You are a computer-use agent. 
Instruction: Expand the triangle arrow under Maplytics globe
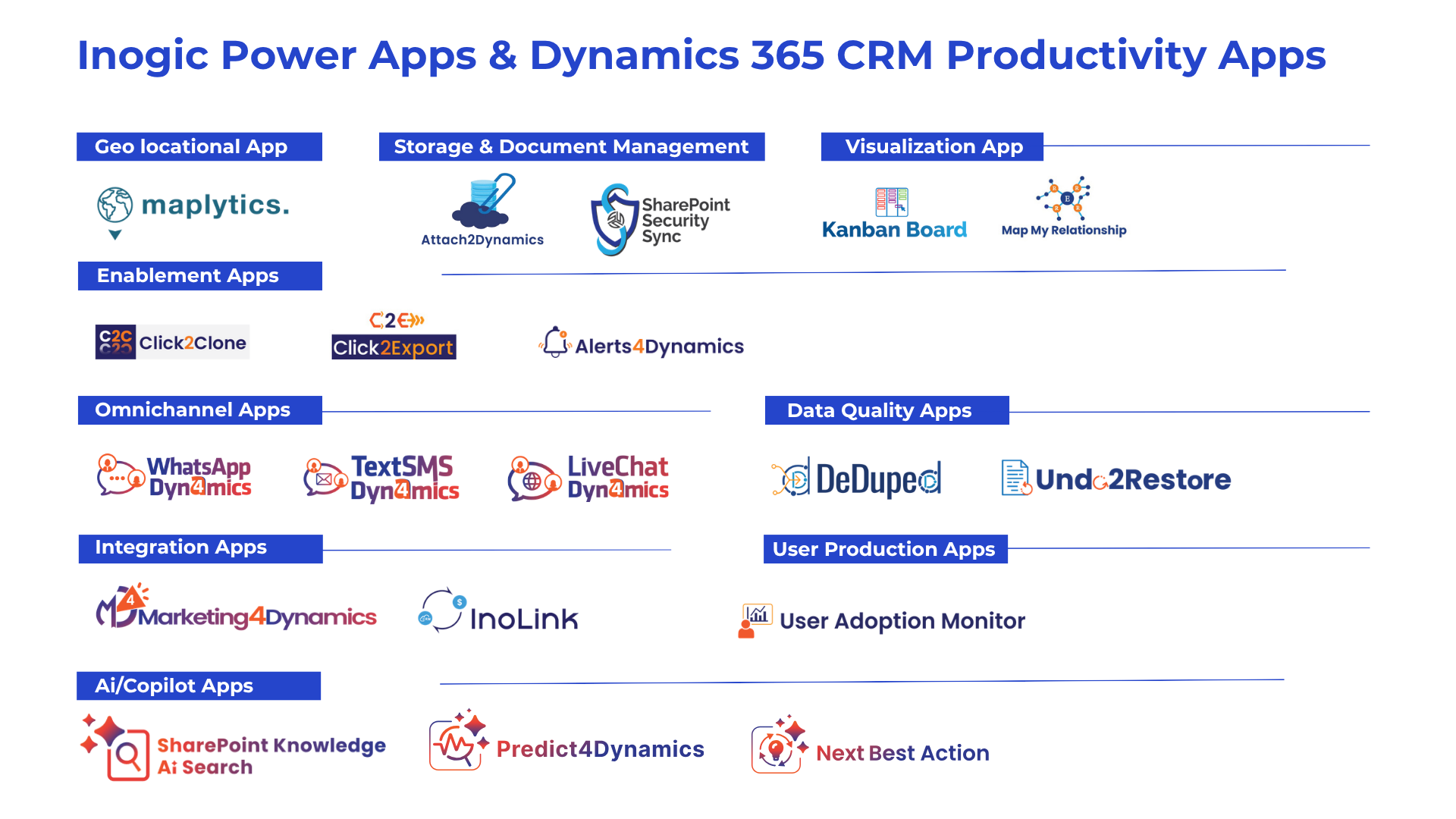click(x=115, y=235)
